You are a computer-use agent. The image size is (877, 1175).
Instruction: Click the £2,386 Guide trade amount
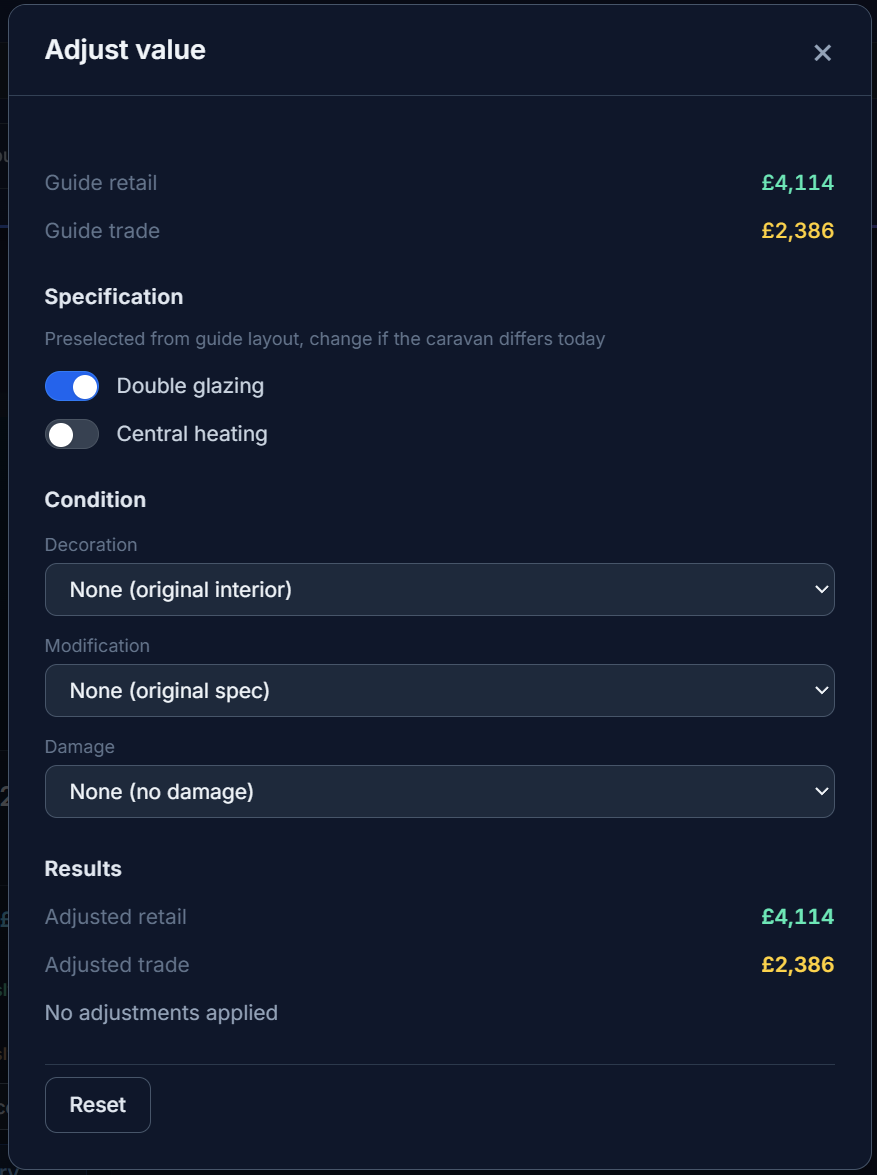click(796, 230)
